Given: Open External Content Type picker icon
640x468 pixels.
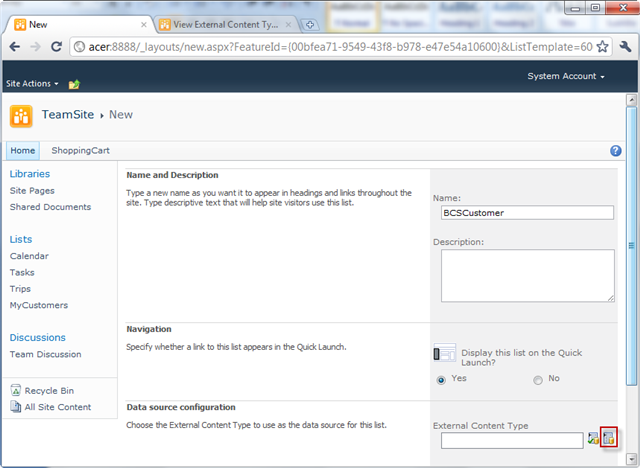Looking at the screenshot, I should click(x=609, y=438).
